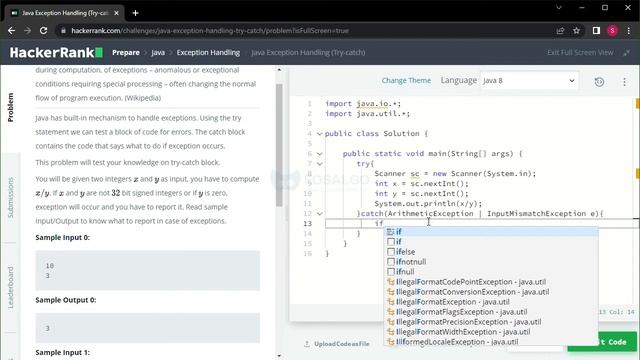Select the 'ifelse' suggestion

[x=491, y=252]
